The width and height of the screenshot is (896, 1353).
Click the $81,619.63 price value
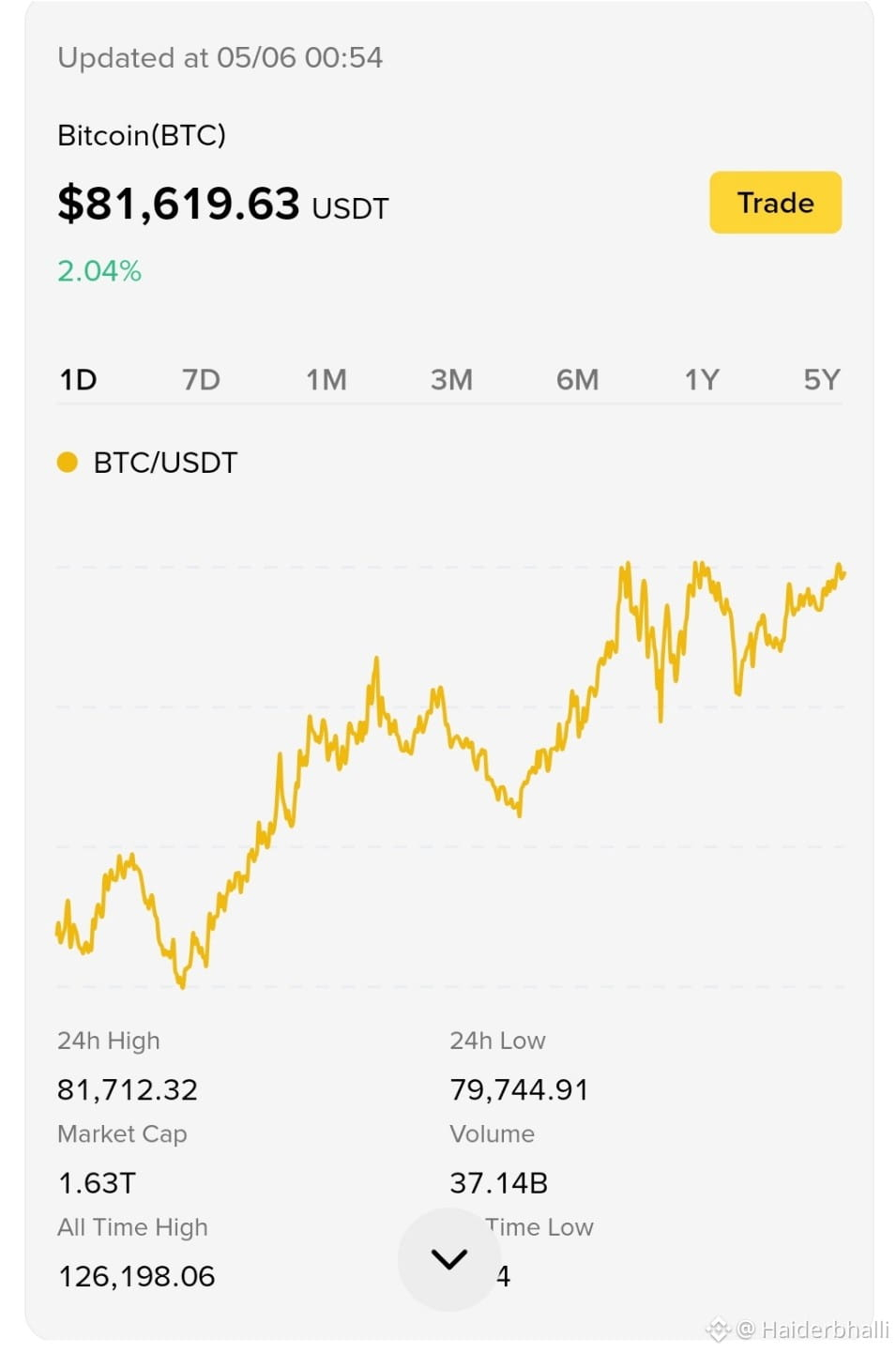pos(178,204)
